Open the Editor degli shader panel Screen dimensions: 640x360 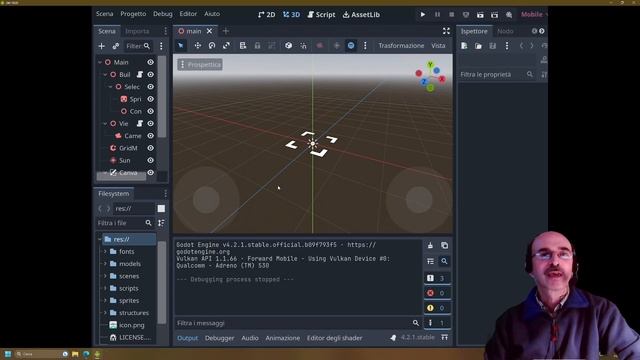[x=334, y=338]
